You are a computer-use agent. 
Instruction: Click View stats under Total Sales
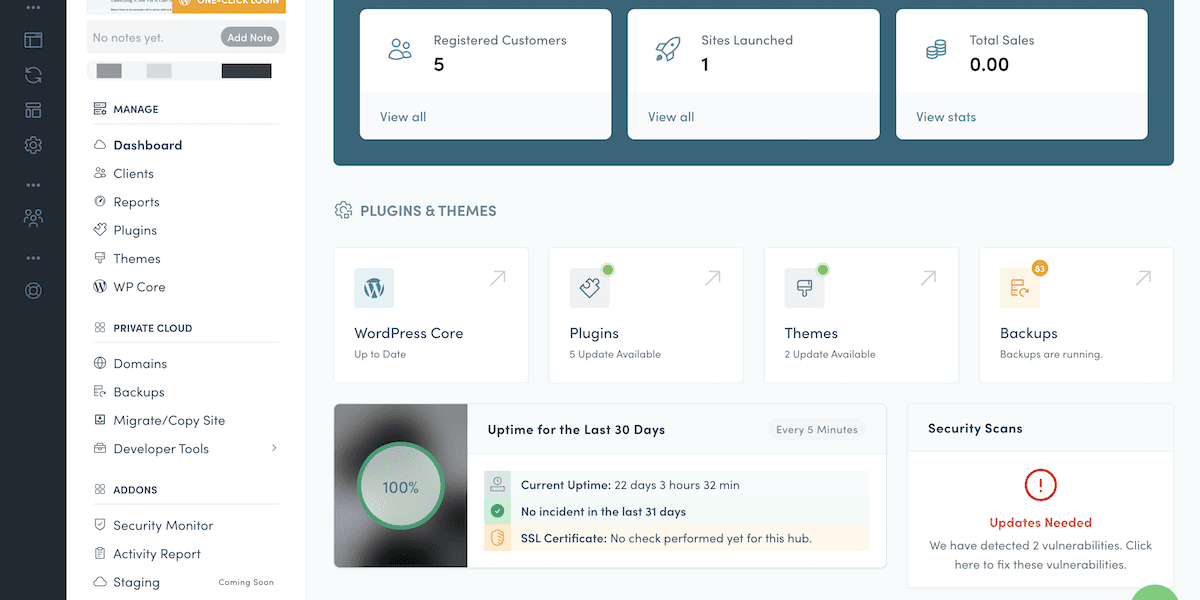(x=946, y=117)
